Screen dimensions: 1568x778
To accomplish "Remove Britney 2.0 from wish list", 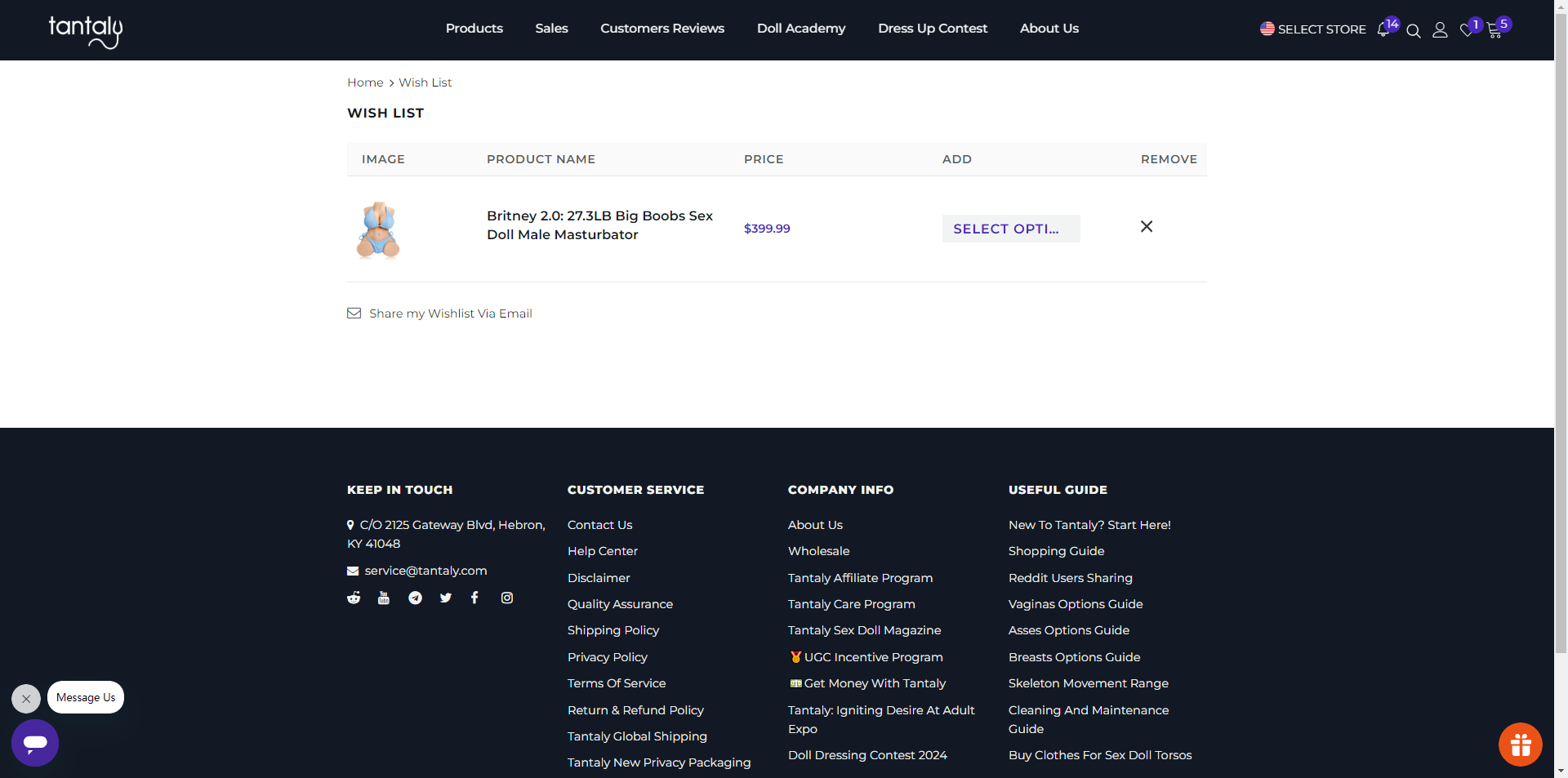I will 1147,227.
